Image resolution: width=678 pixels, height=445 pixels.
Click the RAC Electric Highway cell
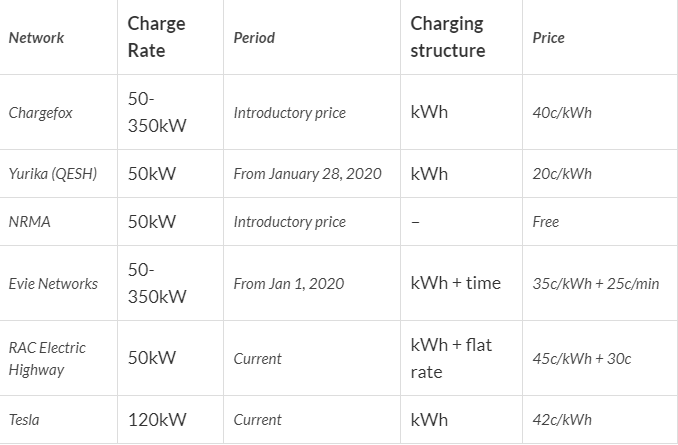click(47, 359)
